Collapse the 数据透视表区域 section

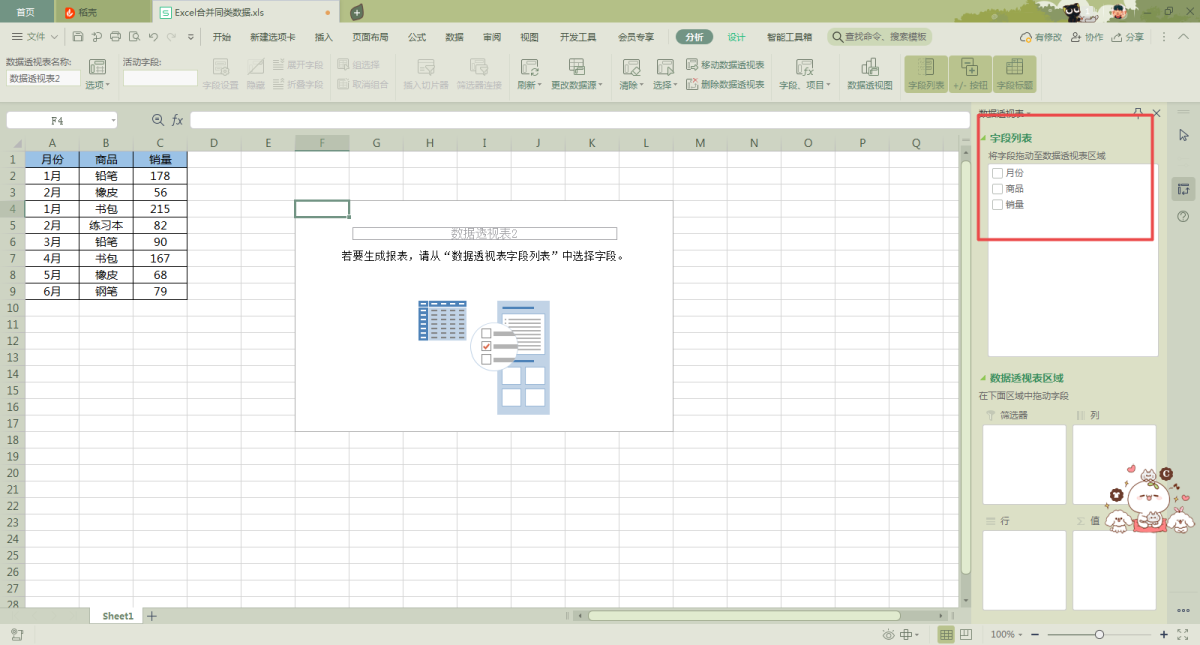pos(983,379)
